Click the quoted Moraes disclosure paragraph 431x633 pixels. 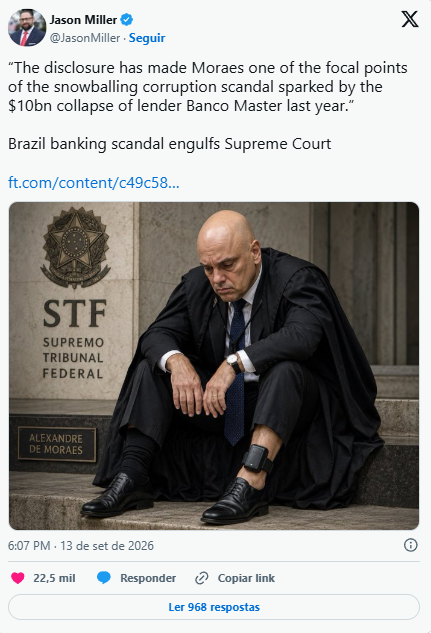coord(208,87)
